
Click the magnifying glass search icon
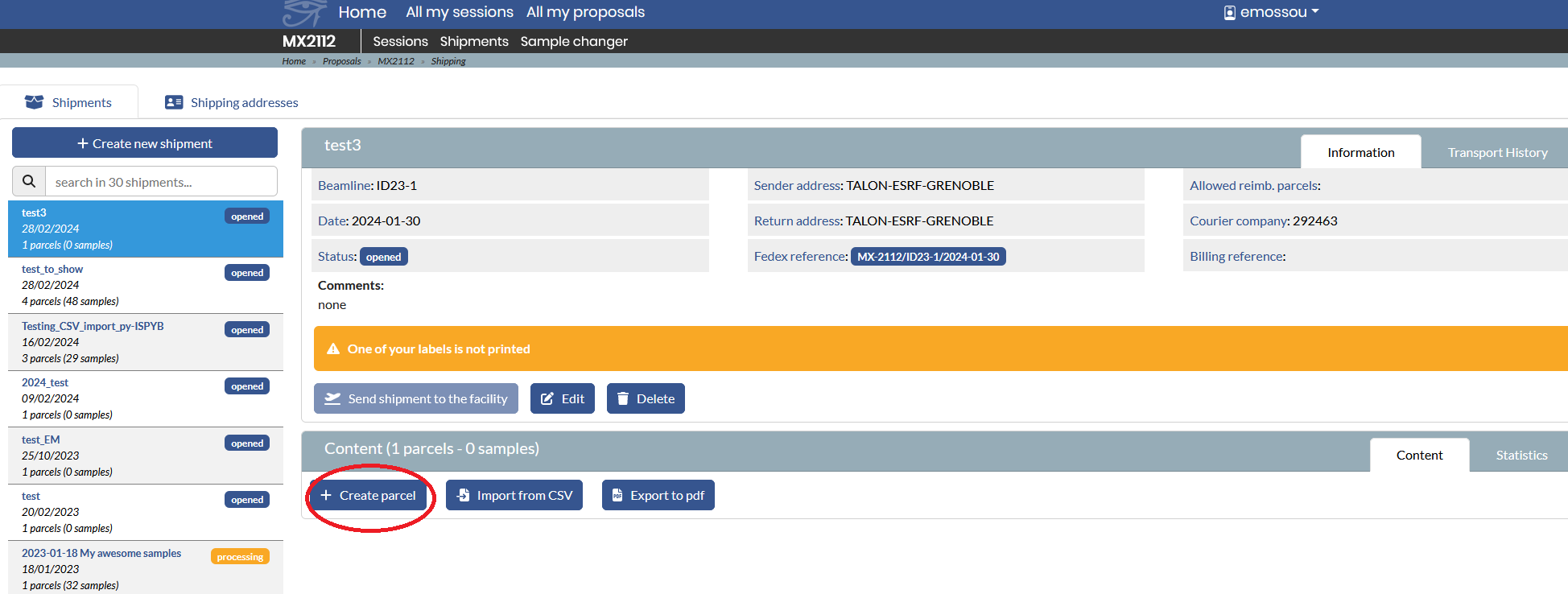pos(29,182)
